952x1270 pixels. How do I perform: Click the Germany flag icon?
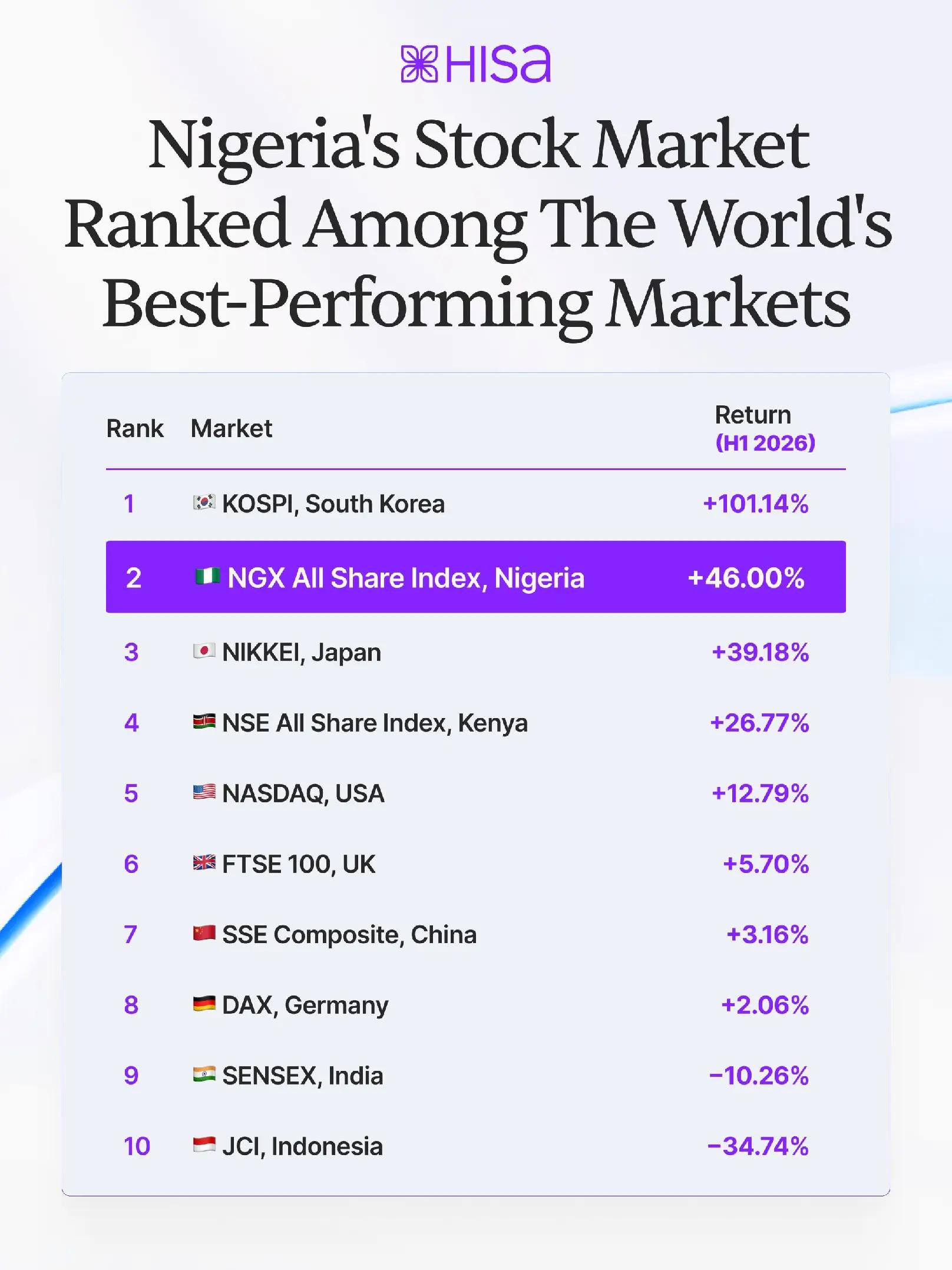tap(204, 1004)
